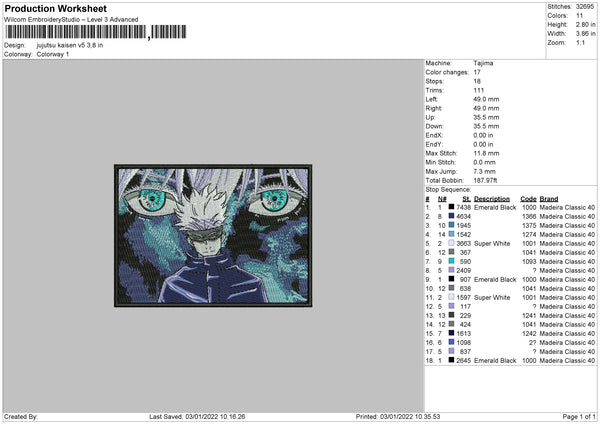This screenshot has height=424, width=600.
Task: Click the dark gray swatch in stop row 13
Action: [451, 315]
